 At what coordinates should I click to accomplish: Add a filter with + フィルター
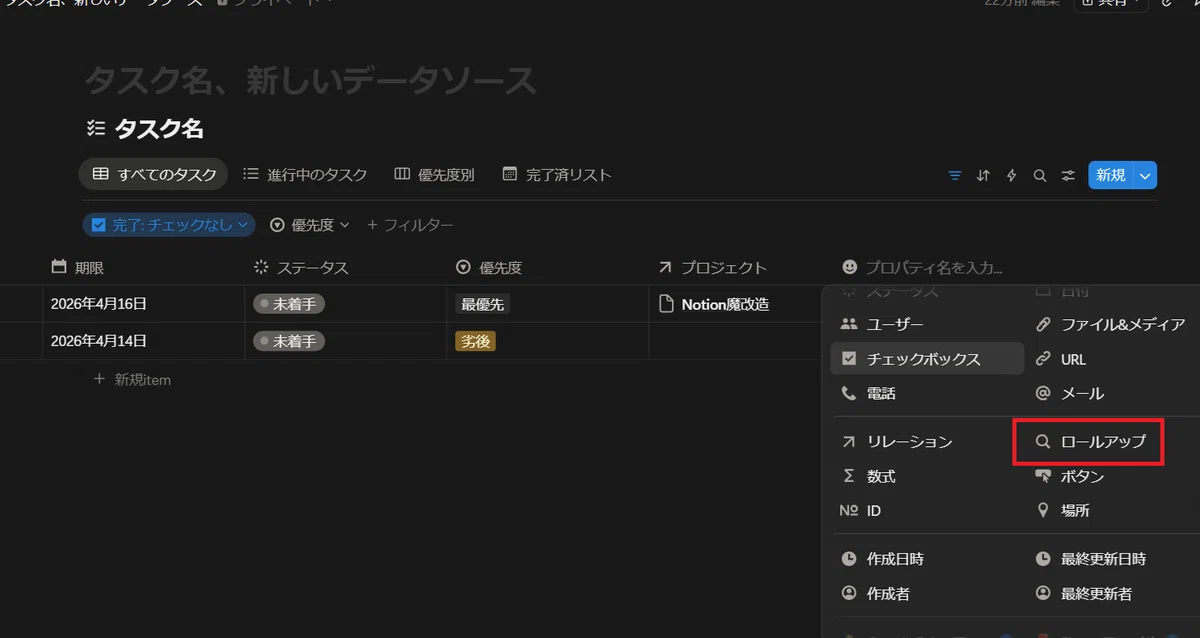[x=410, y=225]
